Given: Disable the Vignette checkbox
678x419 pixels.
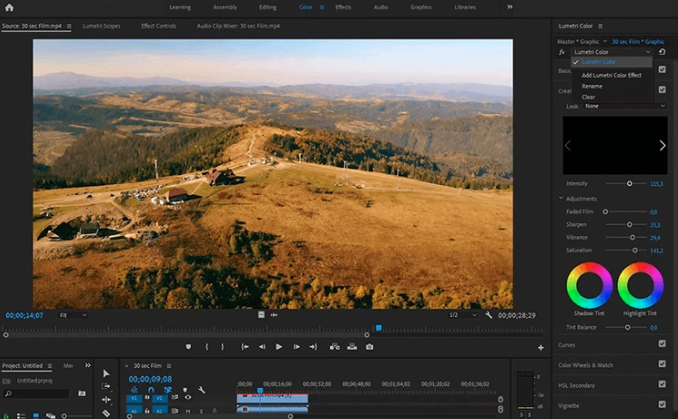Looking at the screenshot, I should 662,403.
